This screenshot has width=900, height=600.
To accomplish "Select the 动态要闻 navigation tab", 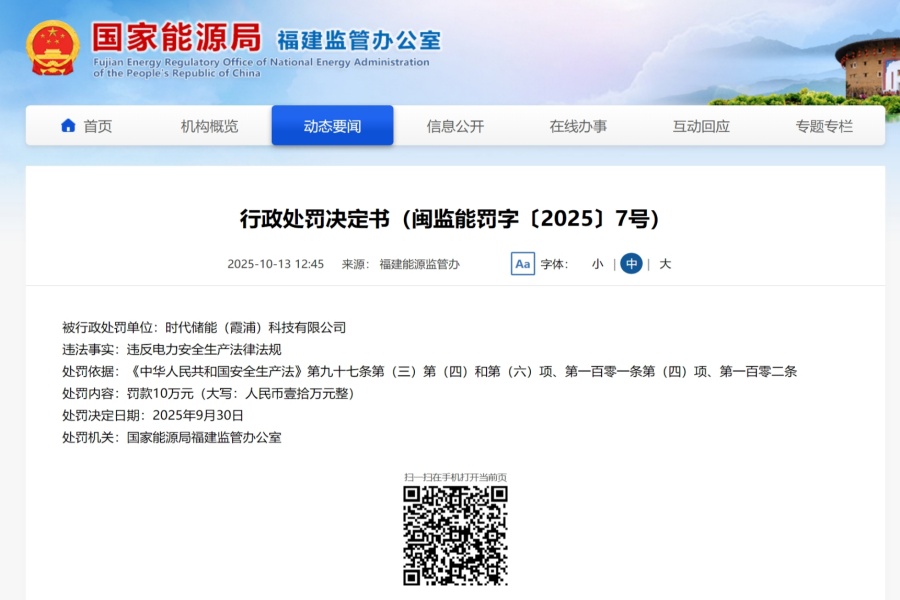I will [x=332, y=126].
